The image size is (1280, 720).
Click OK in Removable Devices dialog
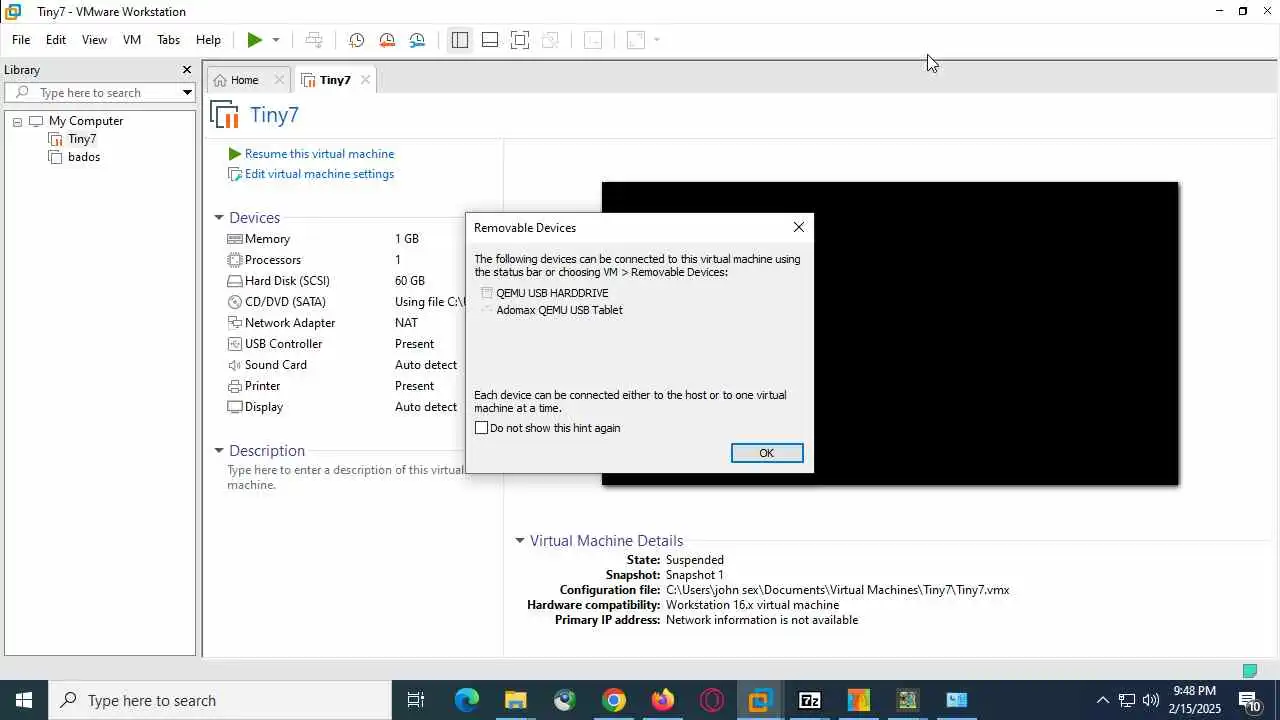point(767,453)
